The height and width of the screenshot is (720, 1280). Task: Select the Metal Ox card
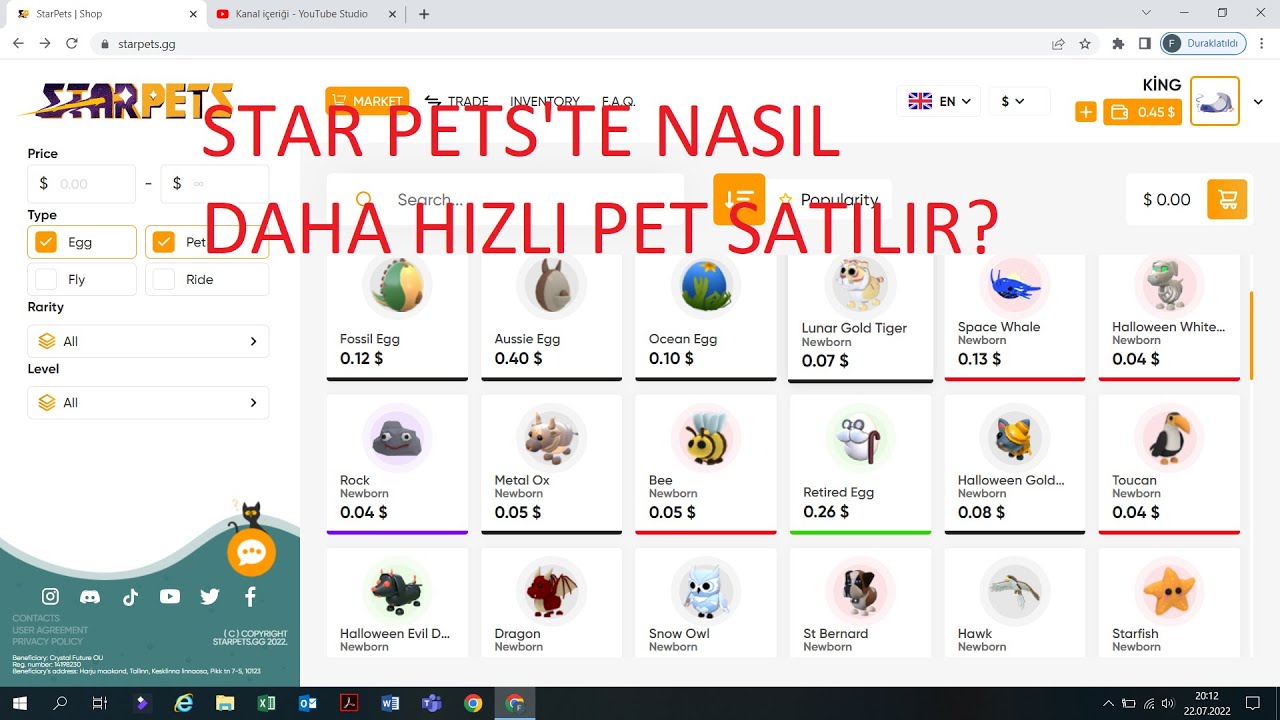pyautogui.click(x=552, y=464)
